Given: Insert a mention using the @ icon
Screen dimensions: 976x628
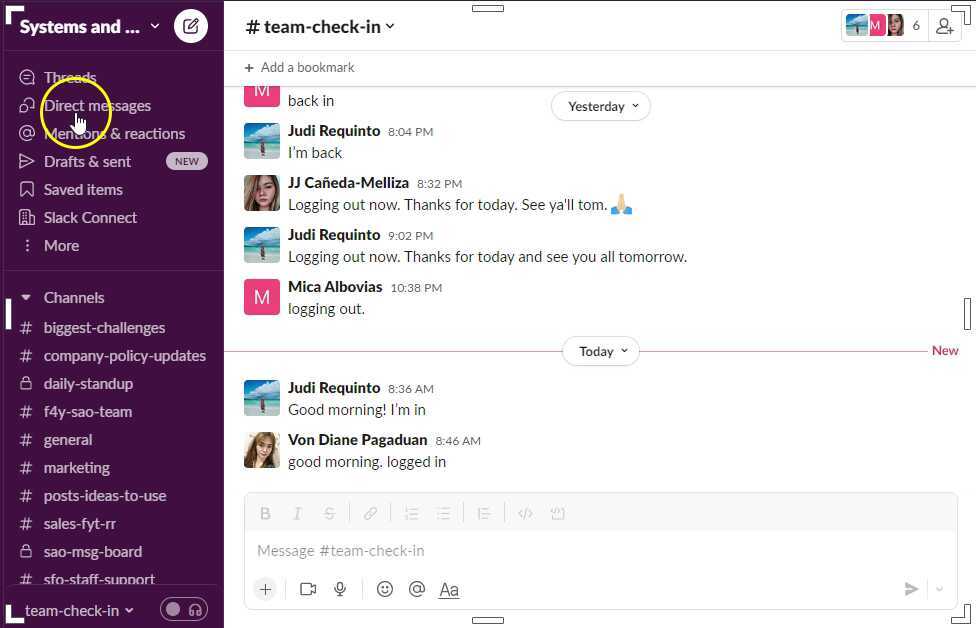Looking at the screenshot, I should [x=417, y=589].
